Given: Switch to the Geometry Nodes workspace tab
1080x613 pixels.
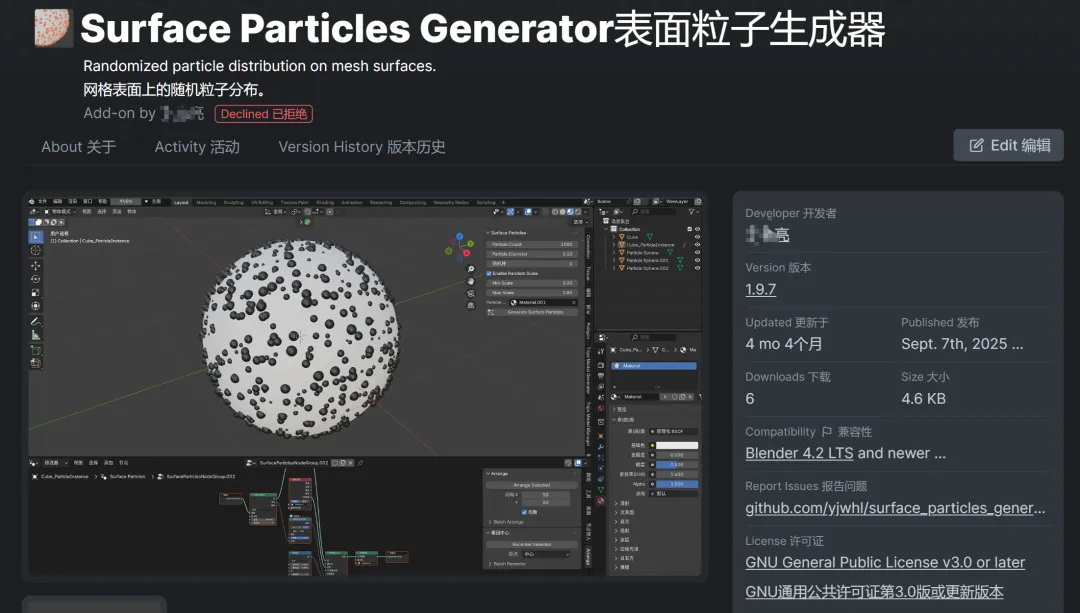Looking at the screenshot, I should 451,202.
